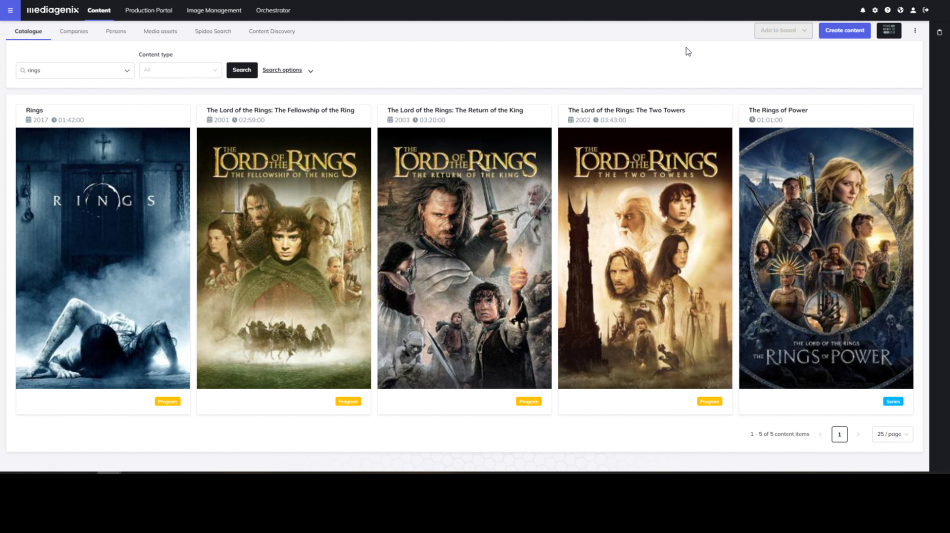Open the clipboard icon on right sidebar
This screenshot has height=533, width=950.
(x=939, y=32)
